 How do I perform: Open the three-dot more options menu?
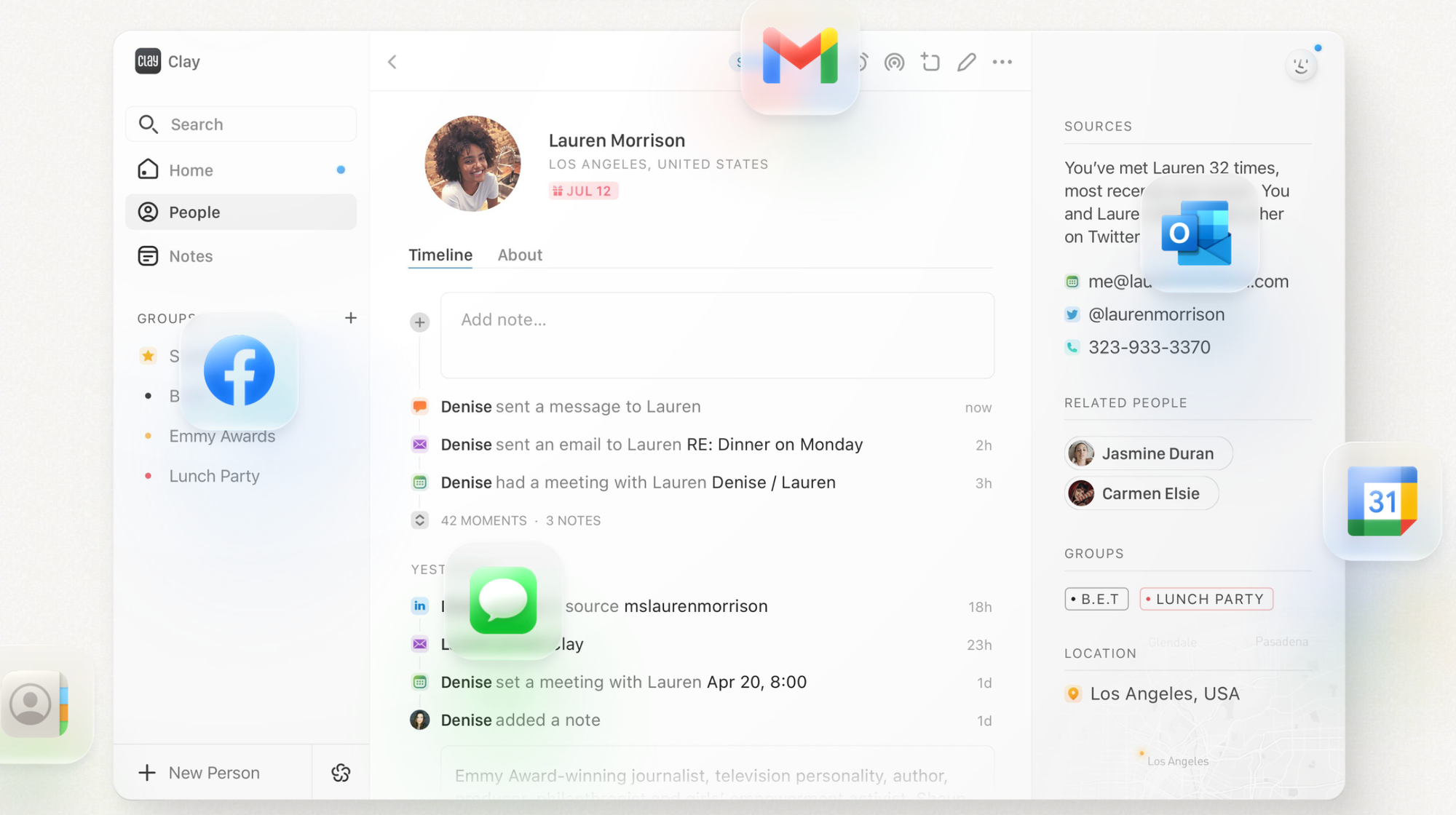[1002, 63]
